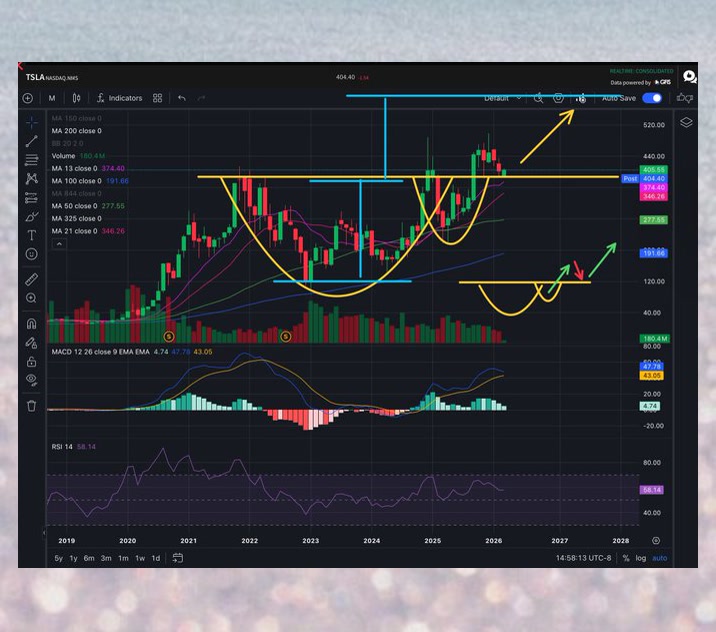Select the Volume indicator legend
Screen dimensions: 716x632
click(x=78, y=156)
